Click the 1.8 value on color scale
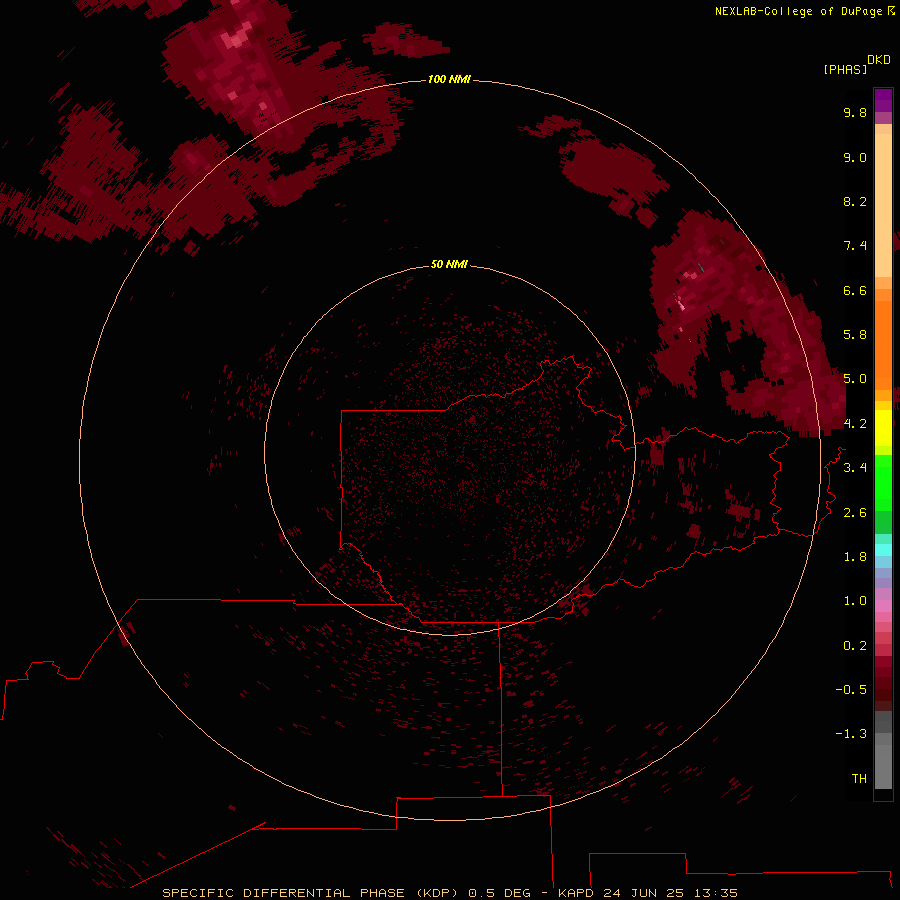900x900 pixels. pos(855,557)
